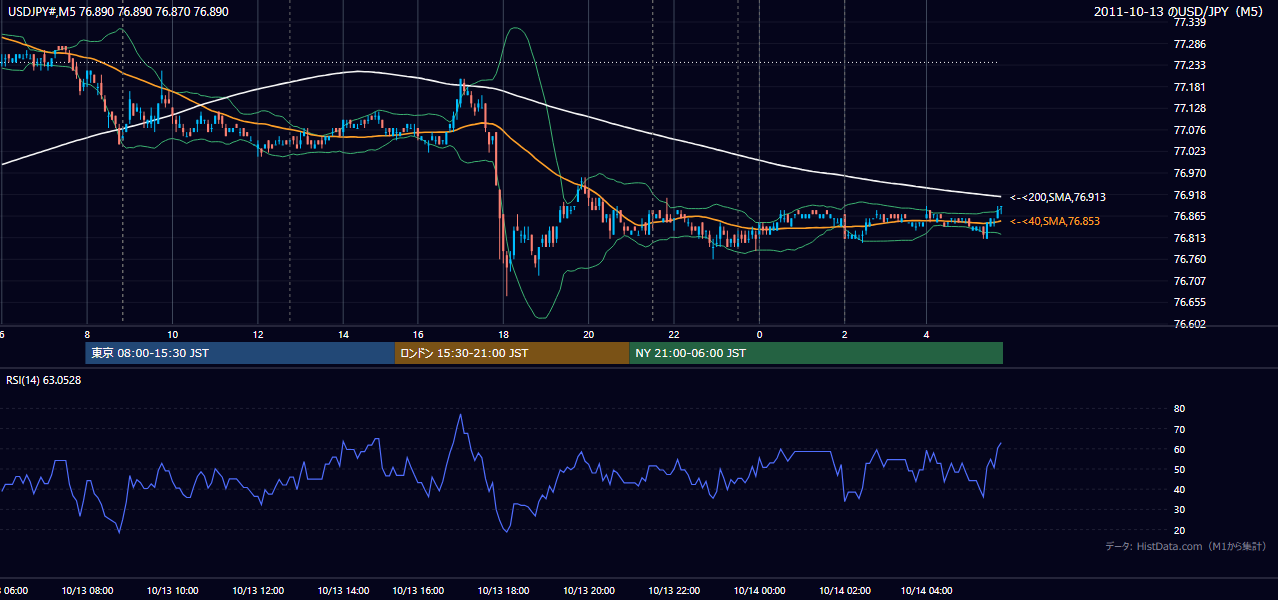Click price axis value 76.970

tap(1189, 173)
